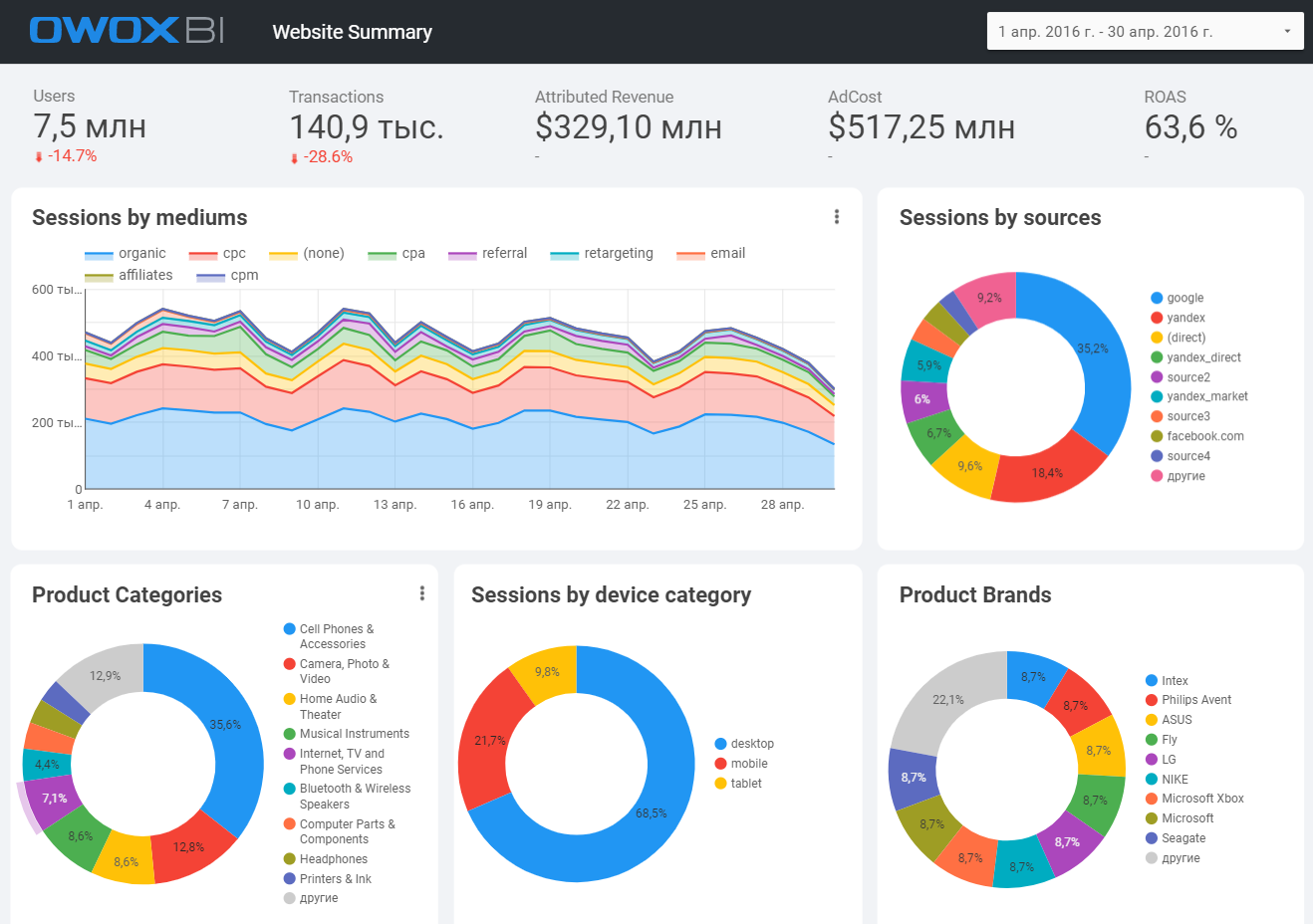Select source2 in sources legend
This screenshot has width=1313, height=924.
(x=1181, y=377)
